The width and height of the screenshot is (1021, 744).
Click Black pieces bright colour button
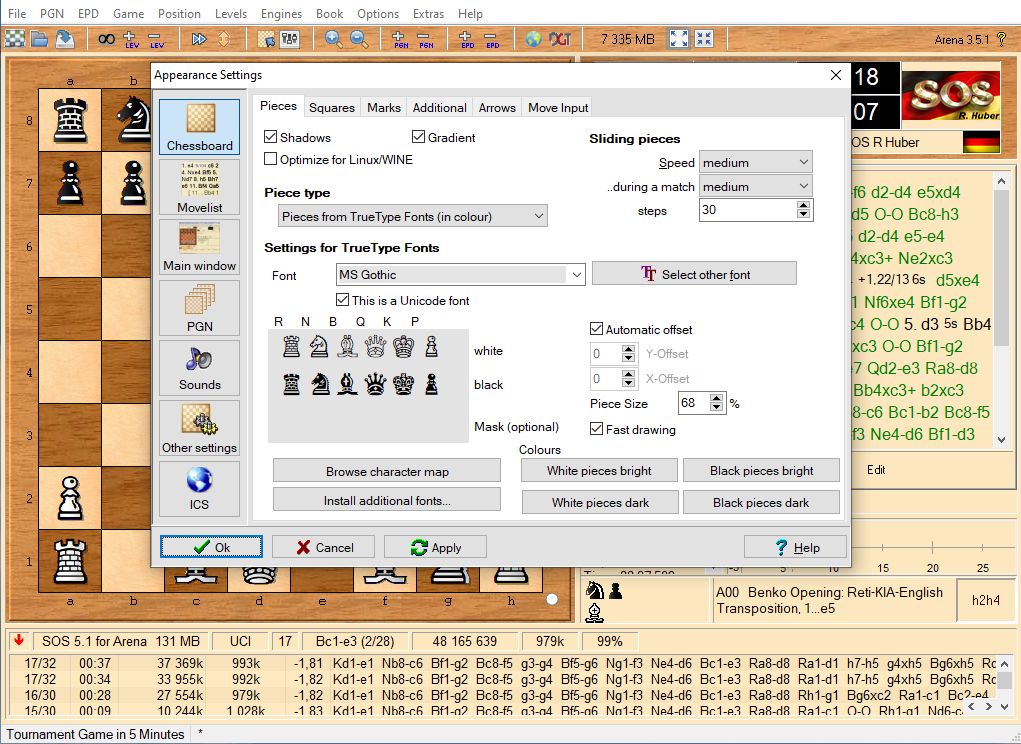761,471
